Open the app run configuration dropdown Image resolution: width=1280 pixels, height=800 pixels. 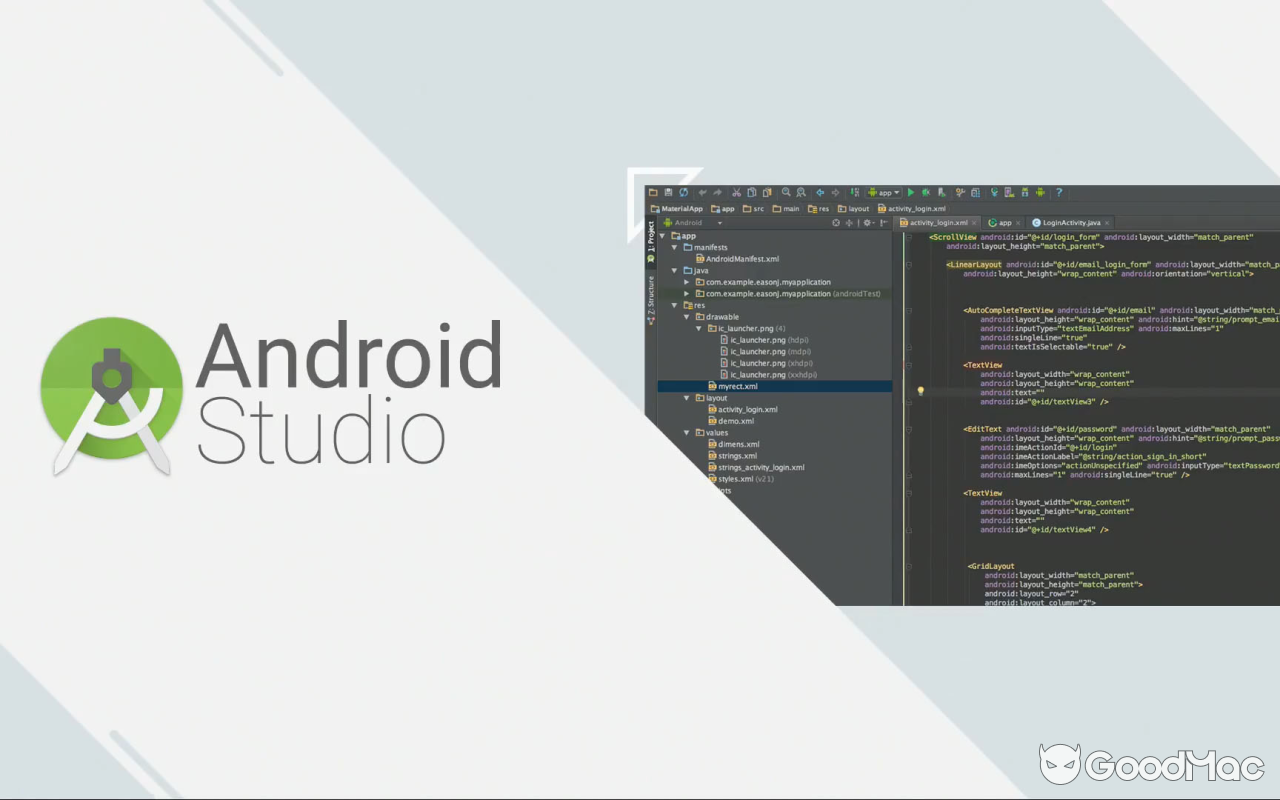tap(883, 192)
